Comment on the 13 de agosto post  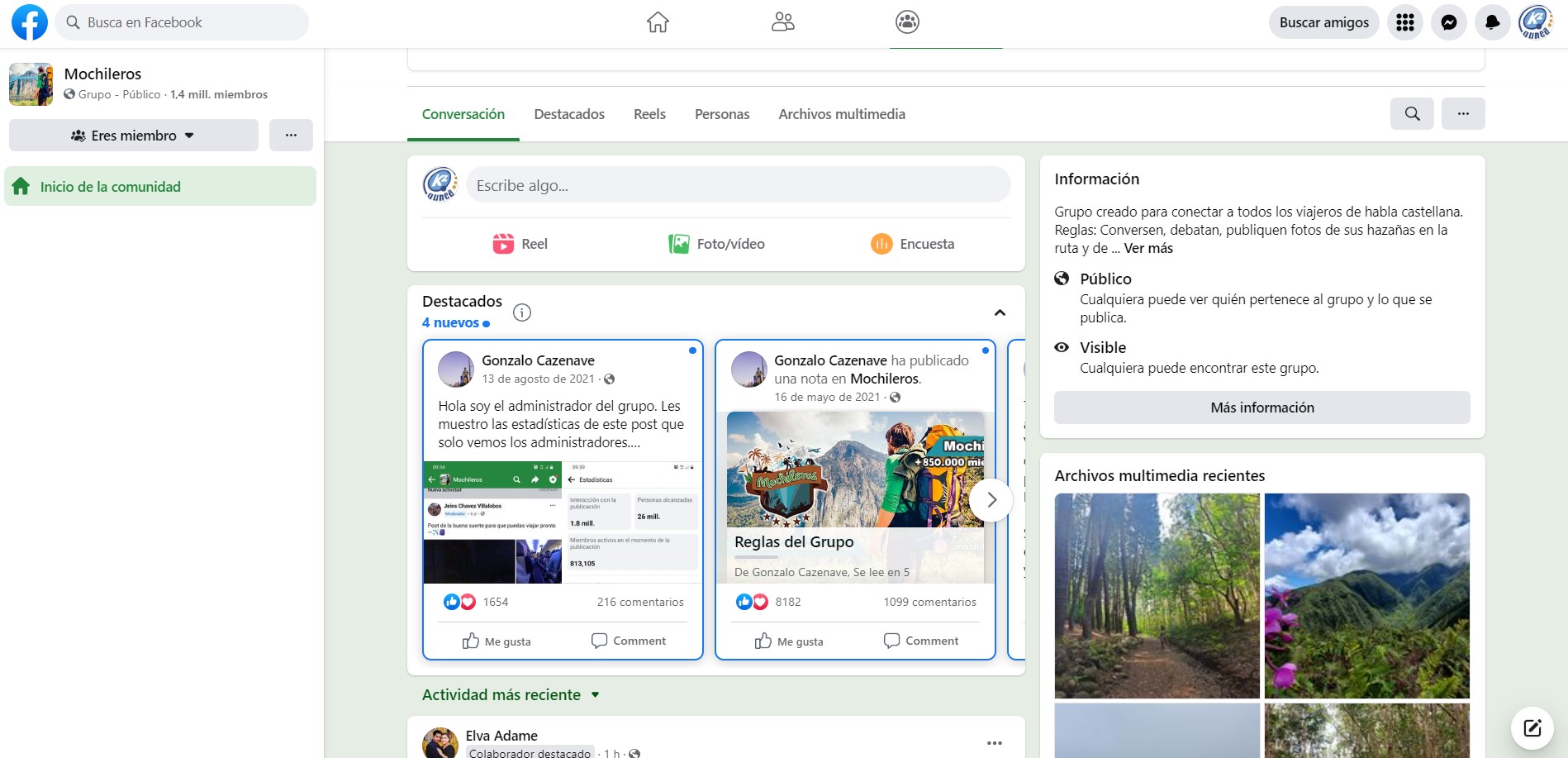click(x=629, y=641)
